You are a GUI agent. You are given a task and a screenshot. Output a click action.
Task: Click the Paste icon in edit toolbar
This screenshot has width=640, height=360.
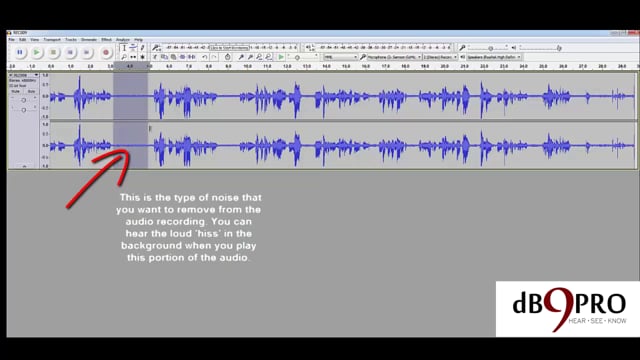(173, 57)
